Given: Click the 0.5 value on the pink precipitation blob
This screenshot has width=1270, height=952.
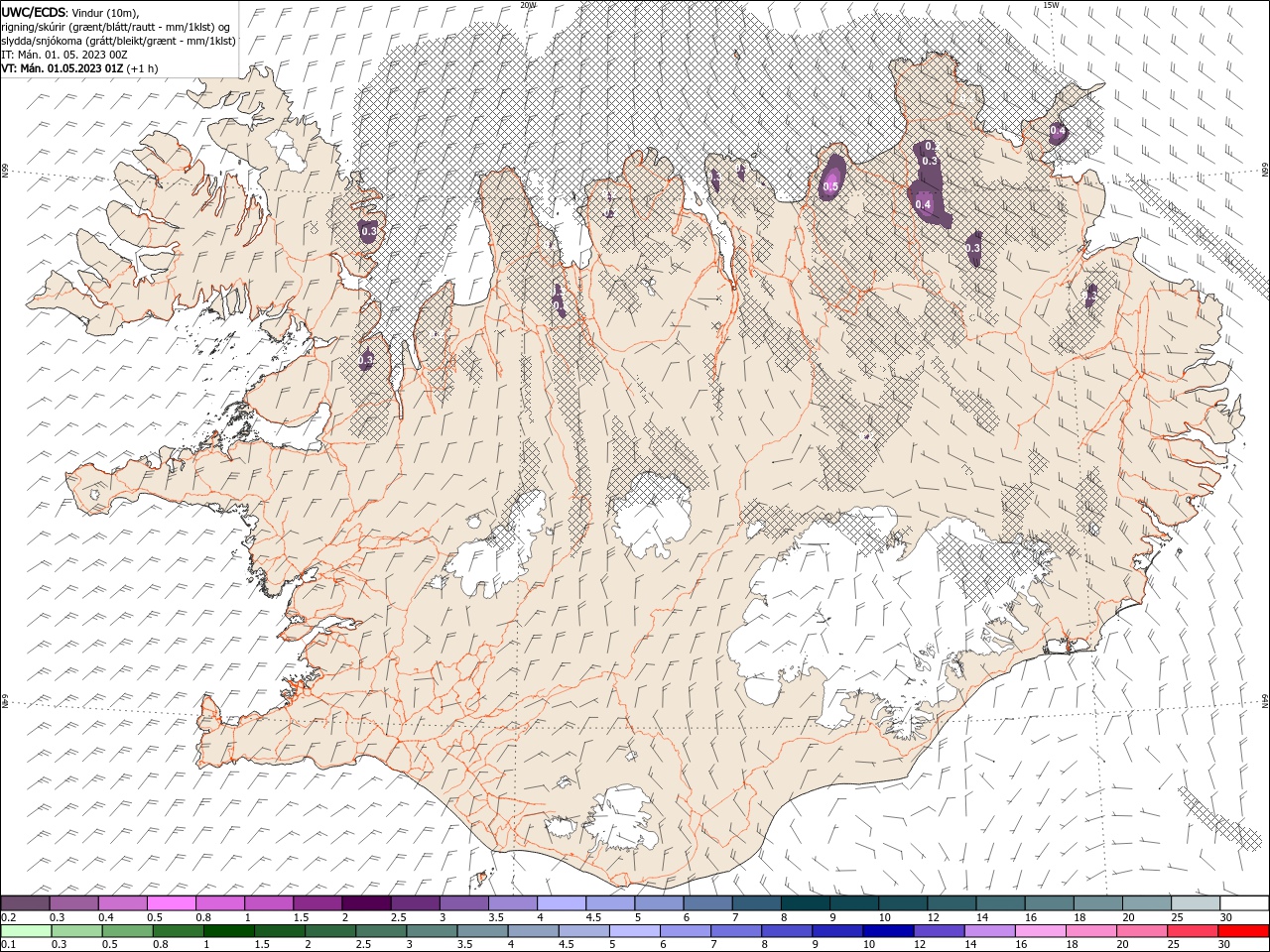Looking at the screenshot, I should (830, 186).
